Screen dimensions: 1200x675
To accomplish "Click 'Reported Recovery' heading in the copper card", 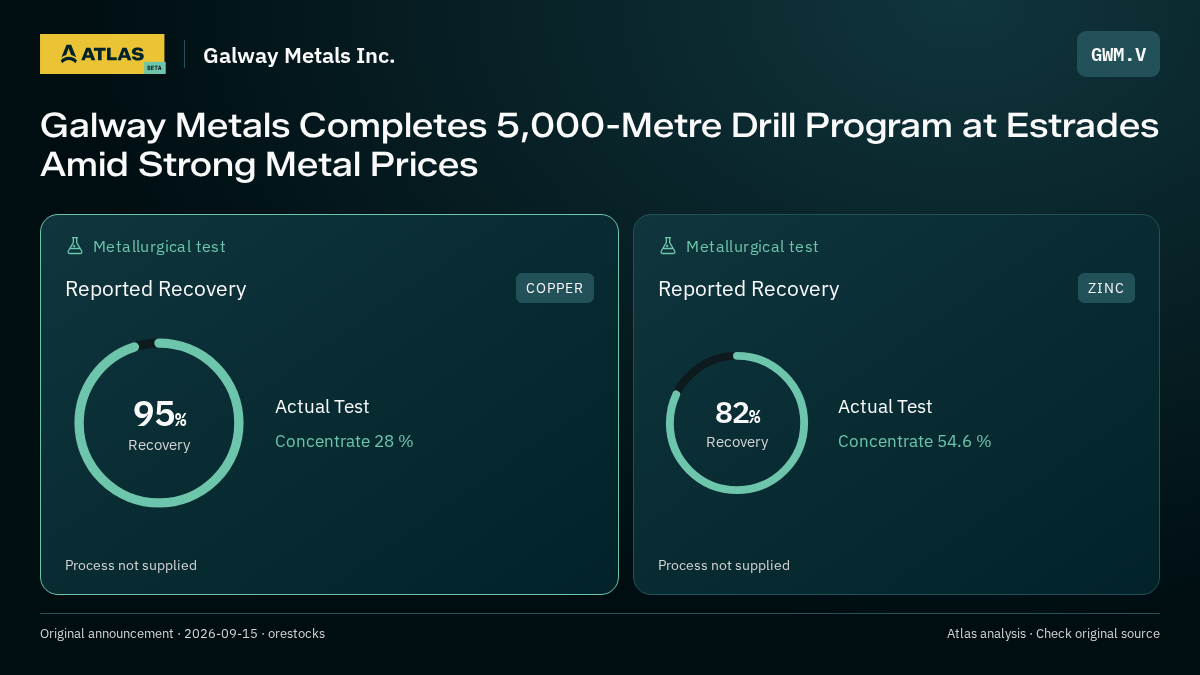I will pyautogui.click(x=155, y=289).
